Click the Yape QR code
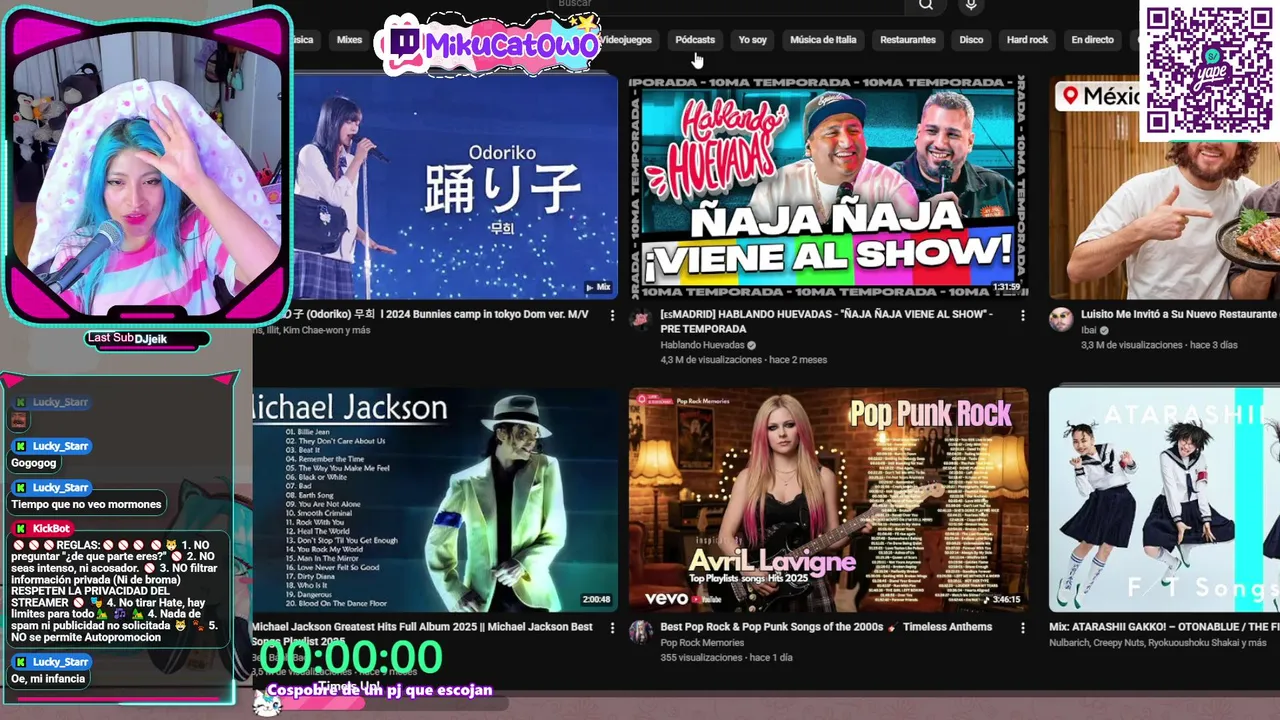This screenshot has height=720, width=1280. point(1208,69)
